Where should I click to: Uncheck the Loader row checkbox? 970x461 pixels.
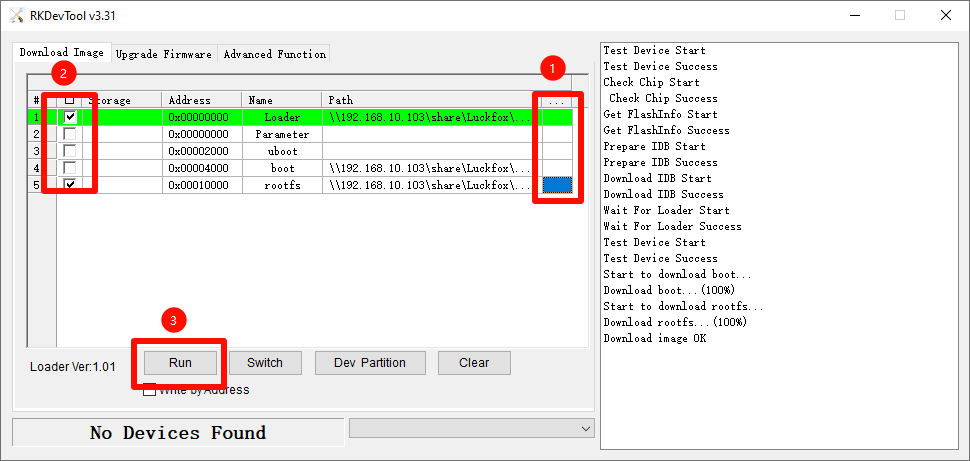(x=70, y=117)
